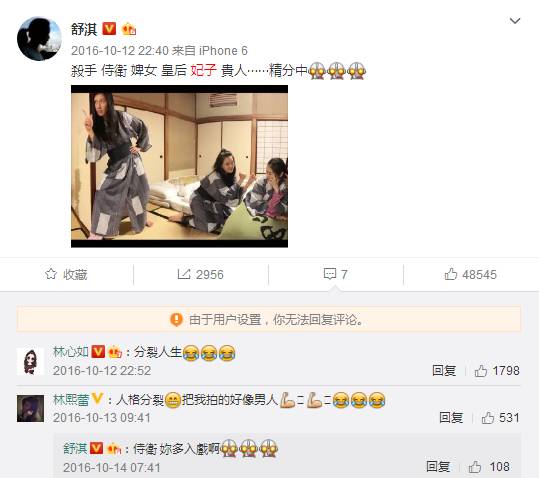Open the video thumbnail in the post
The width and height of the screenshot is (539, 478).
(x=179, y=166)
